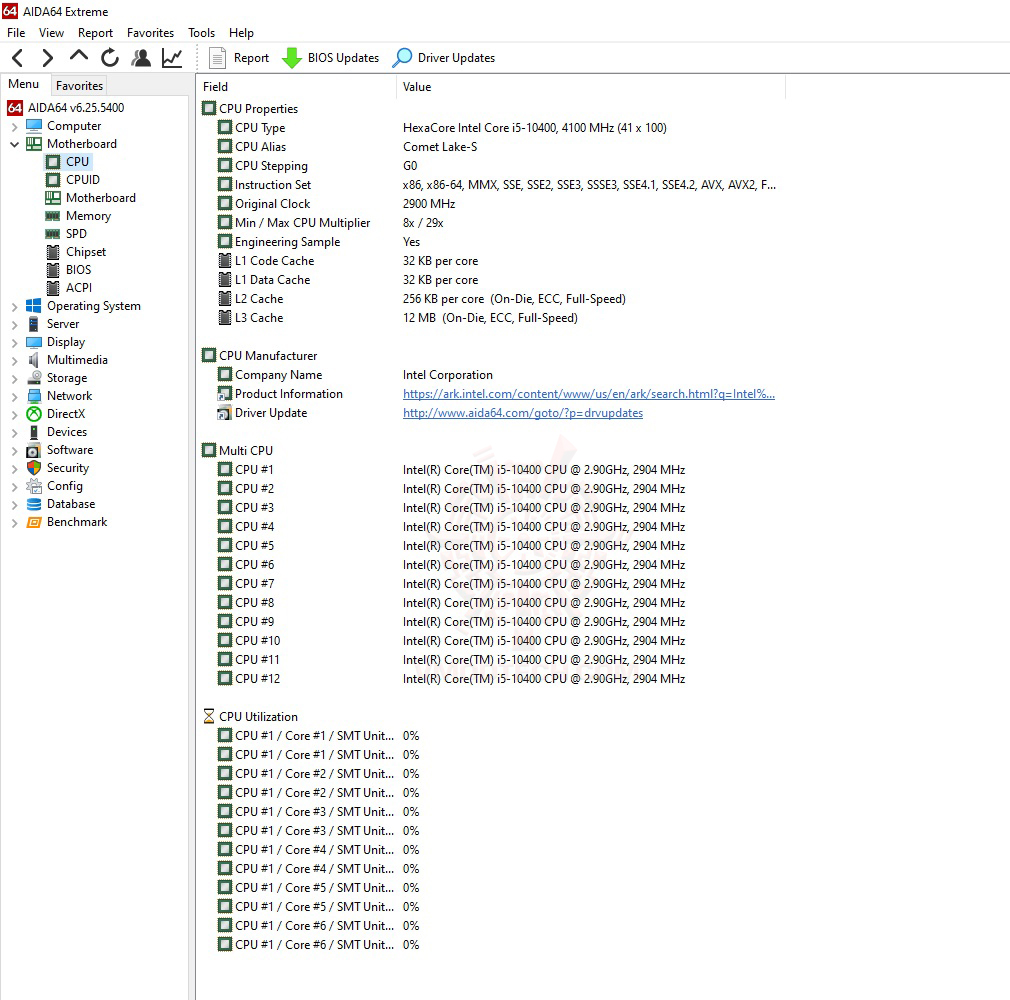Screen dimensions: 1010x1000
Task: Open the Intel ARK product information link
Action: tap(589, 394)
